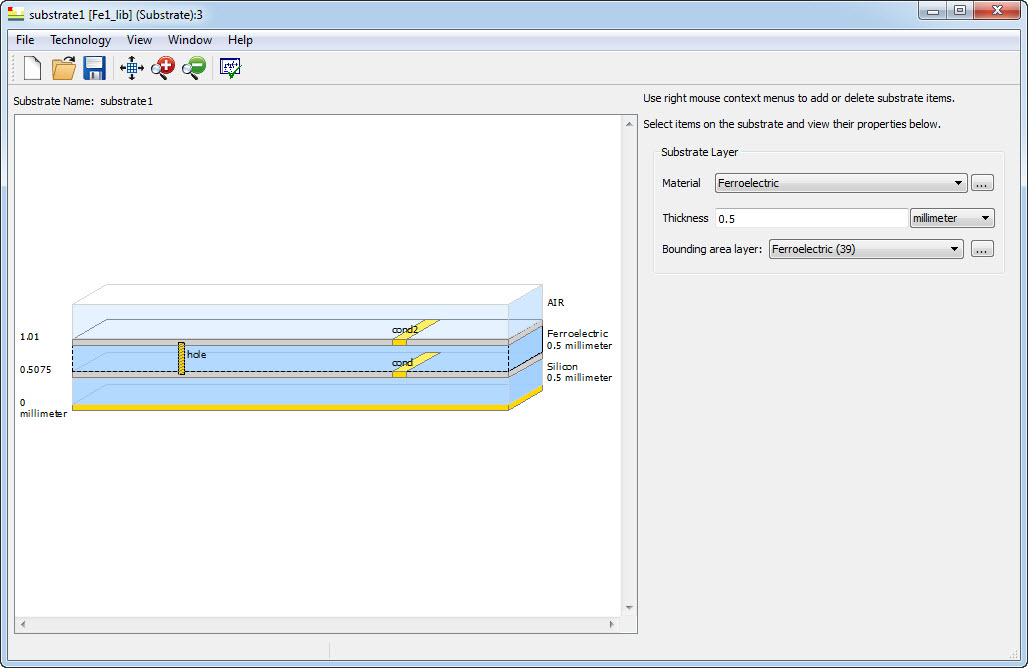The width and height of the screenshot is (1028, 668).
Task: Click the New substrate icon
Action: tap(32, 68)
